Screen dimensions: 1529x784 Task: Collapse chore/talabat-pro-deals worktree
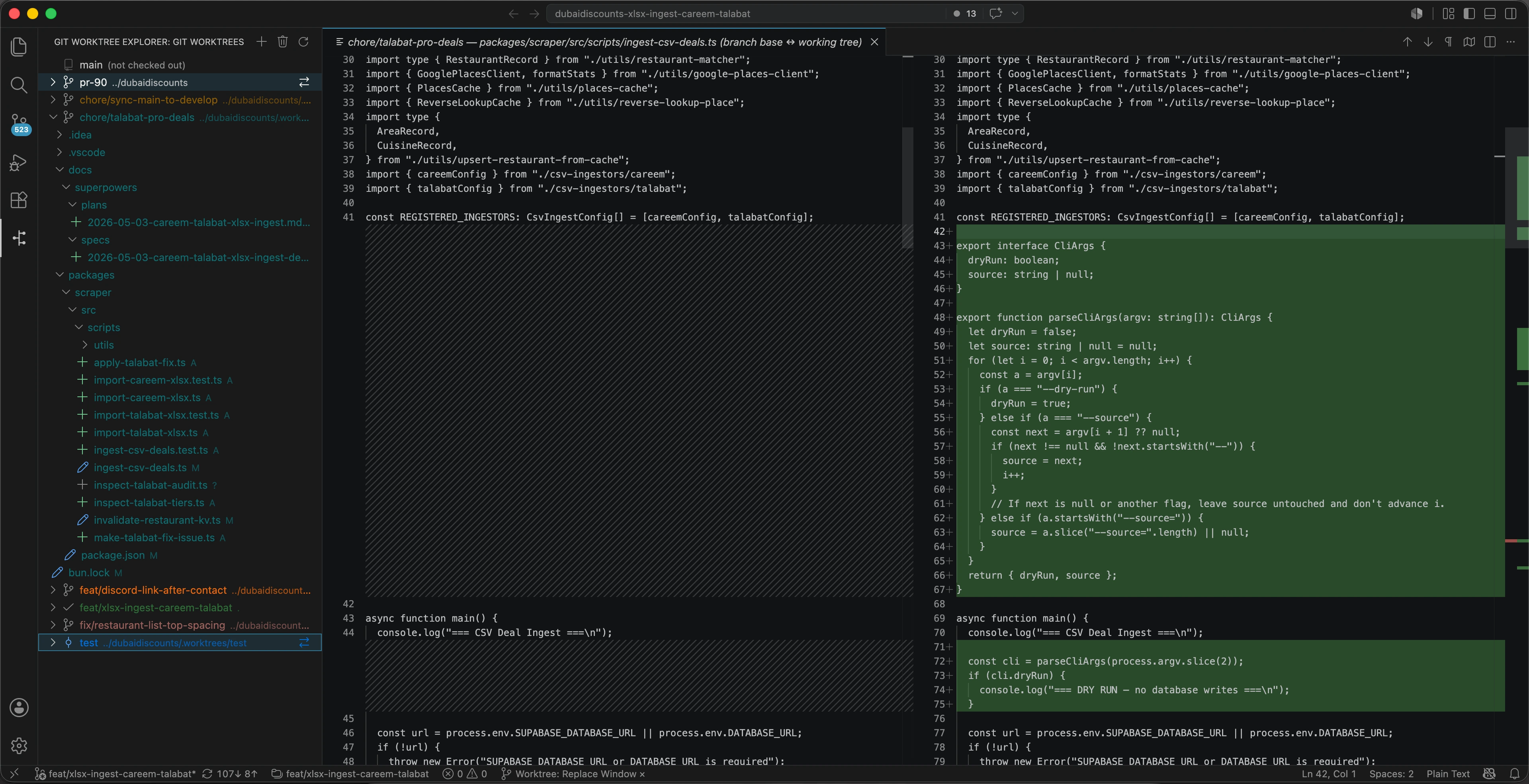(53, 117)
